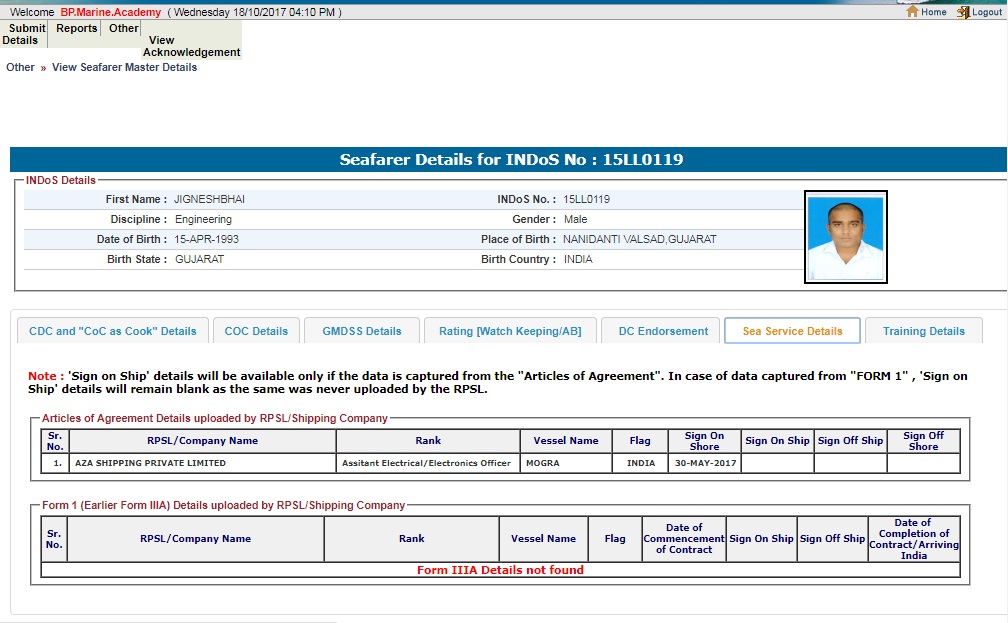
Task: Open the Submit Details menu
Action: (24, 34)
